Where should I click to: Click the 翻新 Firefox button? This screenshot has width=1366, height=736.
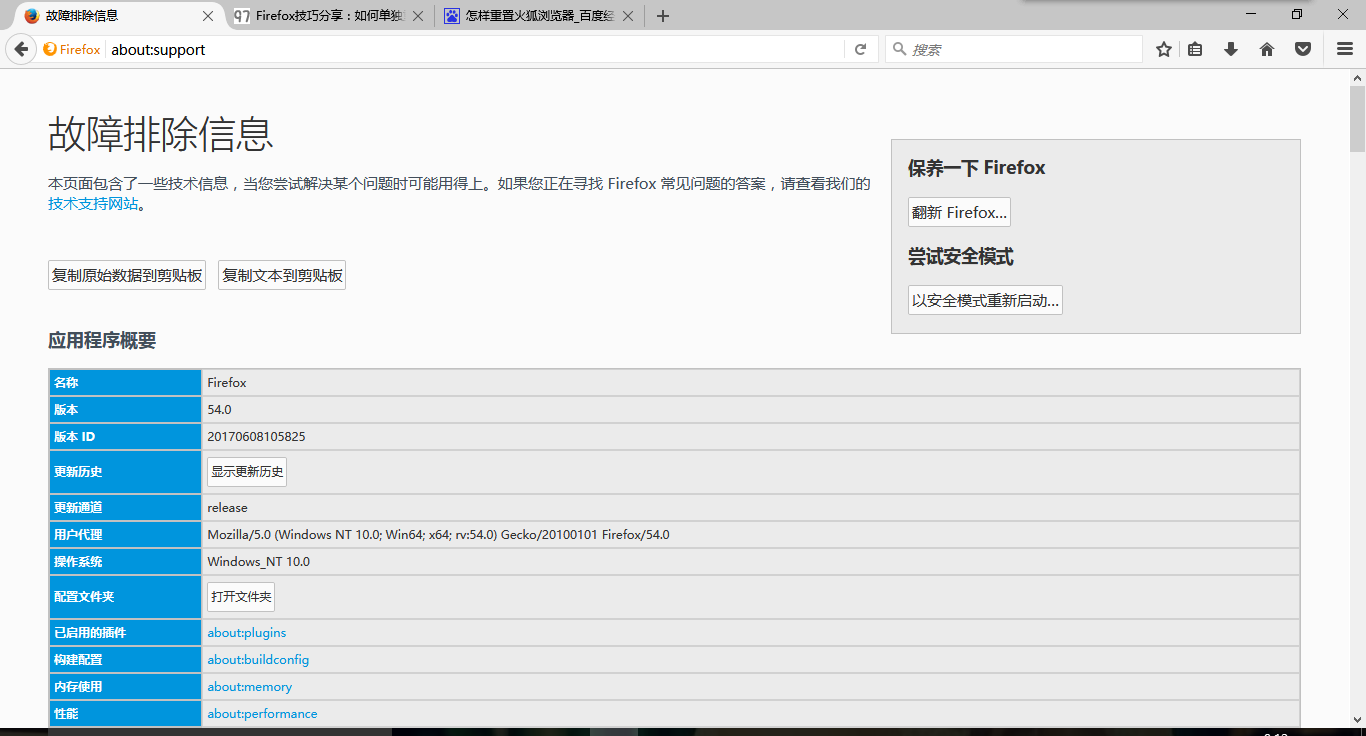(x=958, y=211)
